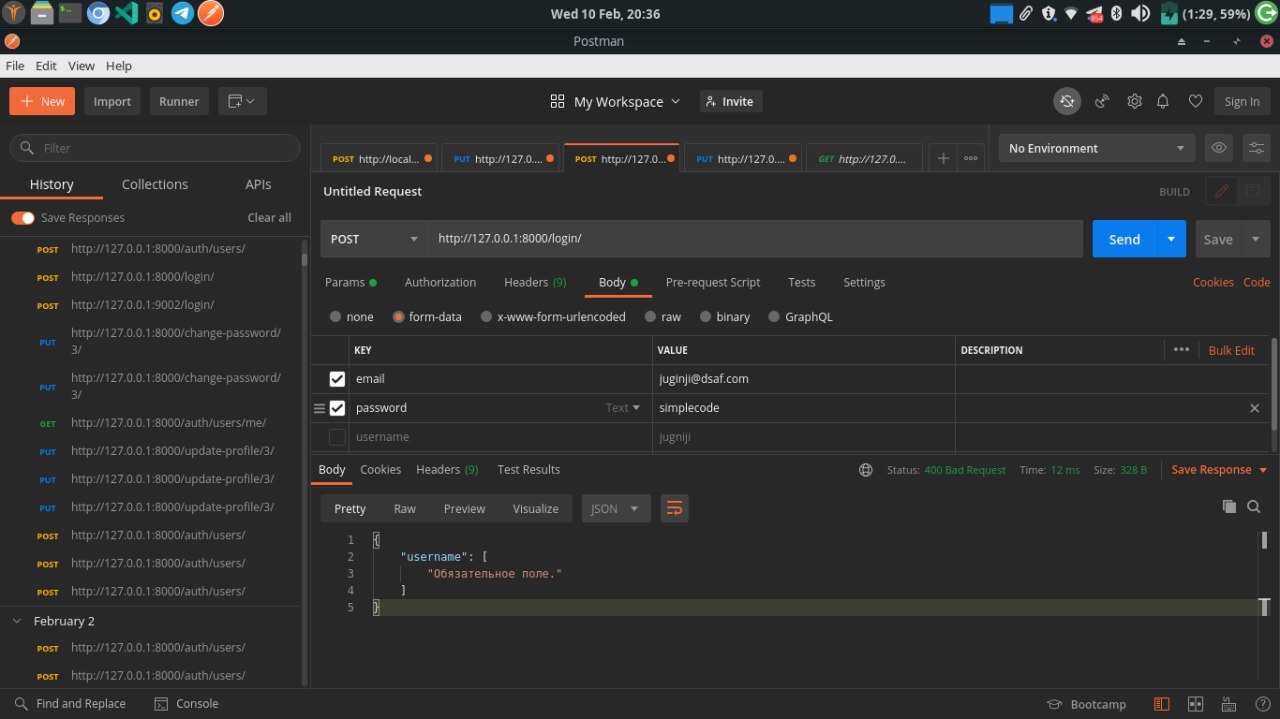Click the Import button
Image resolution: width=1280 pixels, height=719 pixels.
pos(112,101)
